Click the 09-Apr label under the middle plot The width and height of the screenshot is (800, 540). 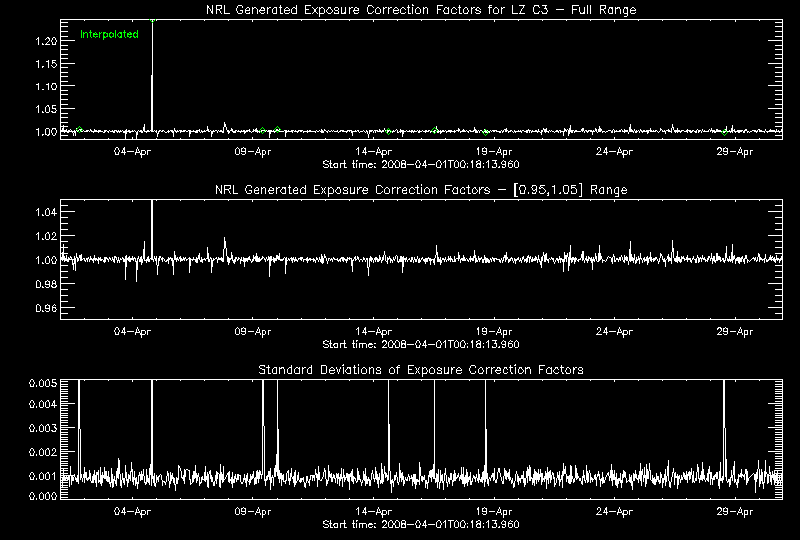tap(253, 332)
